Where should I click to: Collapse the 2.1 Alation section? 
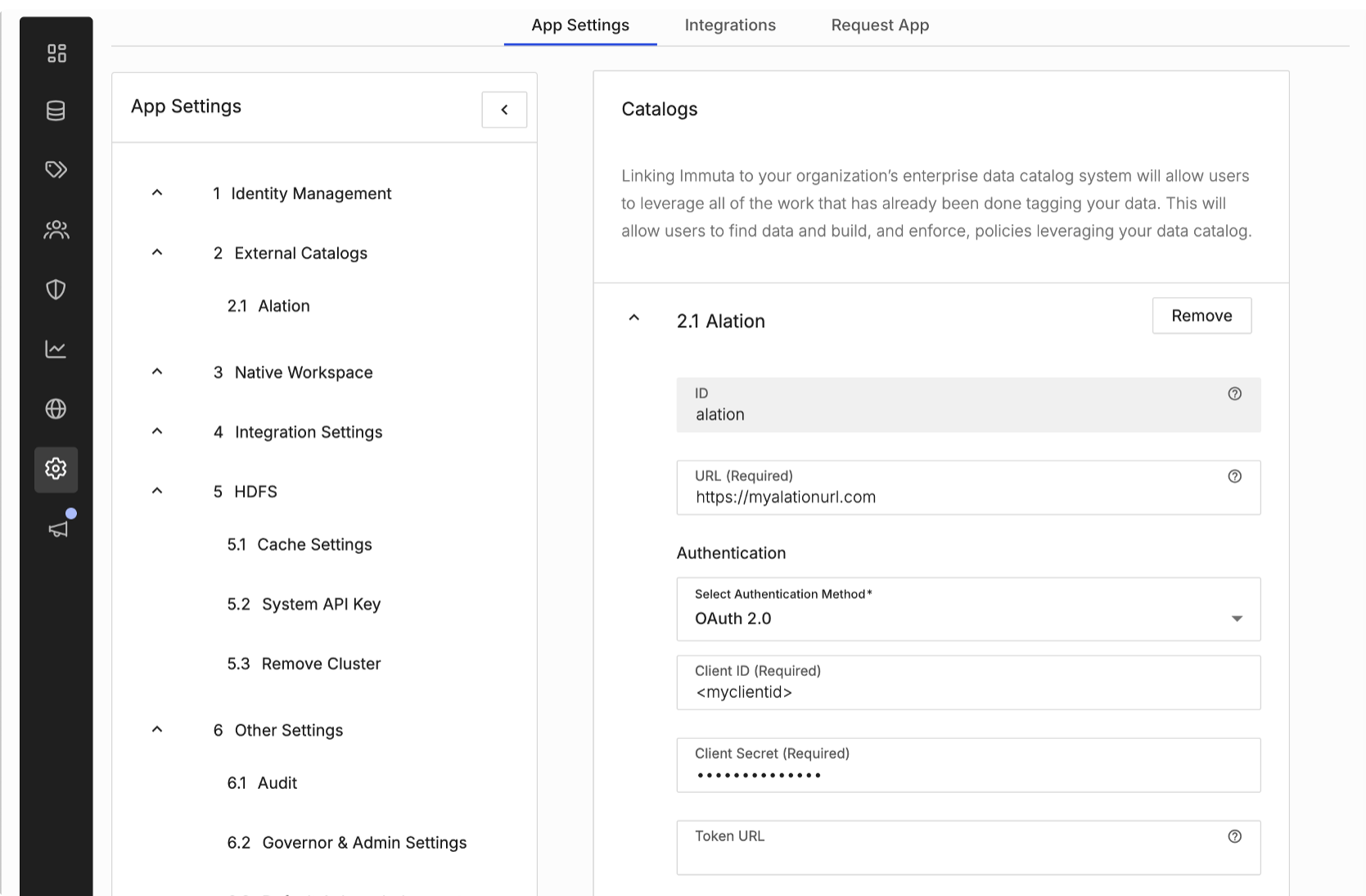click(x=634, y=317)
